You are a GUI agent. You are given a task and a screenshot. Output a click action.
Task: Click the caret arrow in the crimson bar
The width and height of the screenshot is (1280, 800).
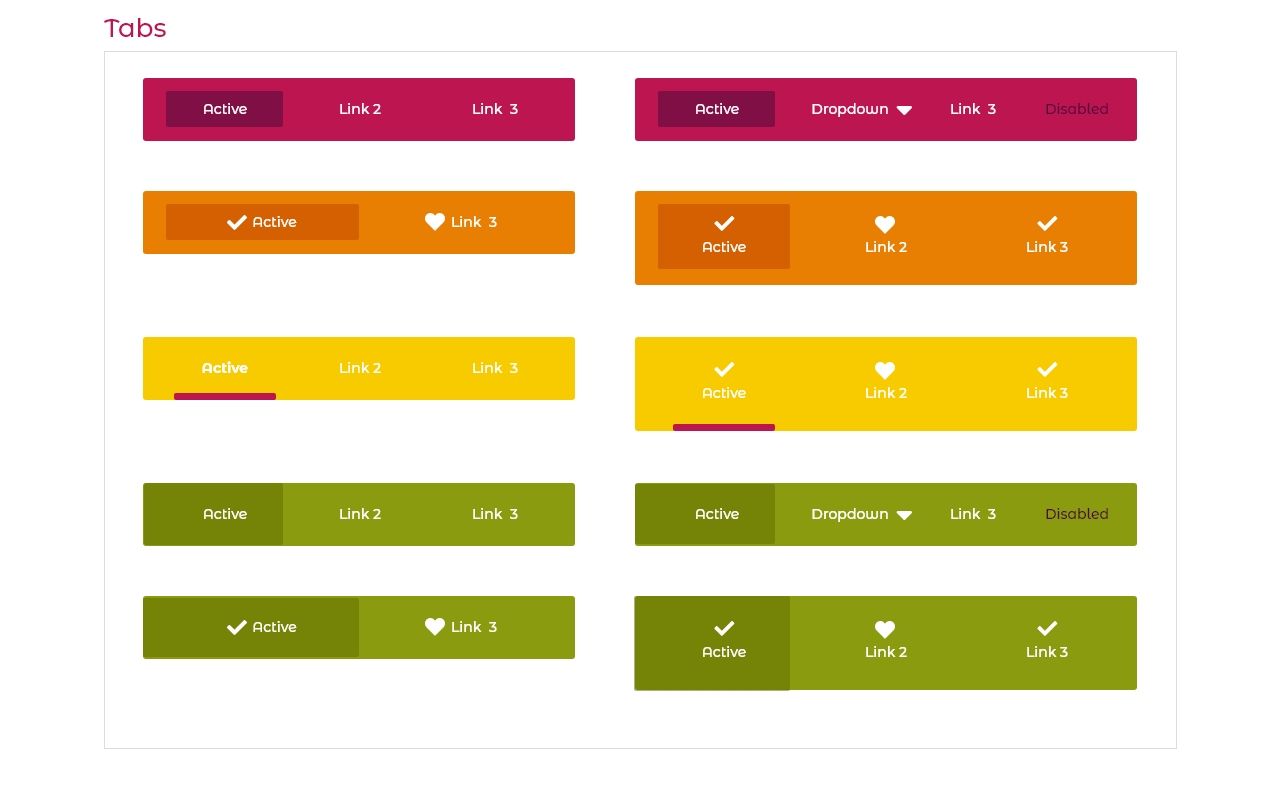coord(904,110)
